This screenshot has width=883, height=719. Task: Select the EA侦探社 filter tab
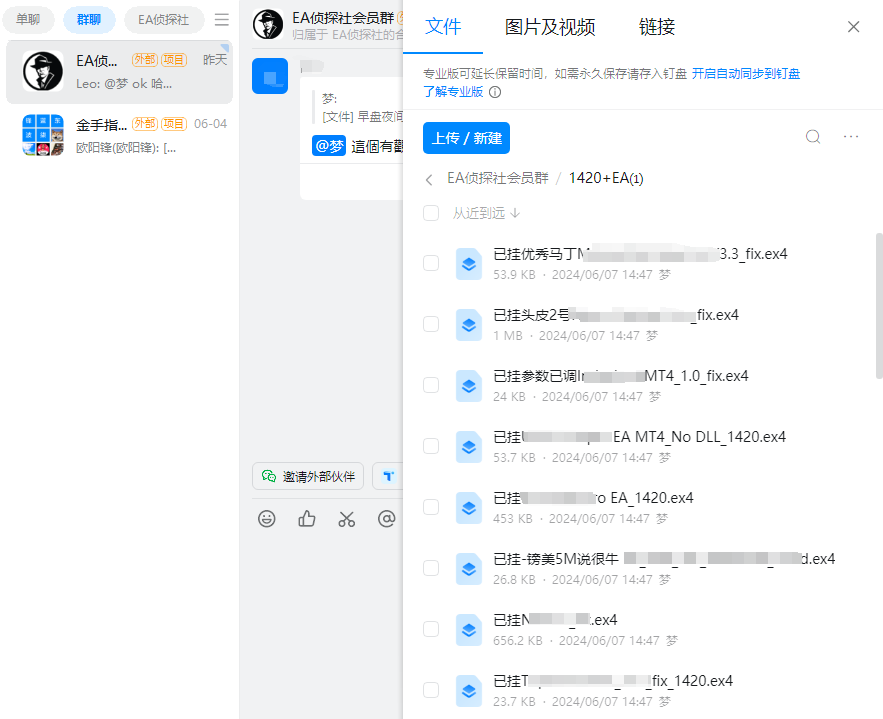click(163, 20)
